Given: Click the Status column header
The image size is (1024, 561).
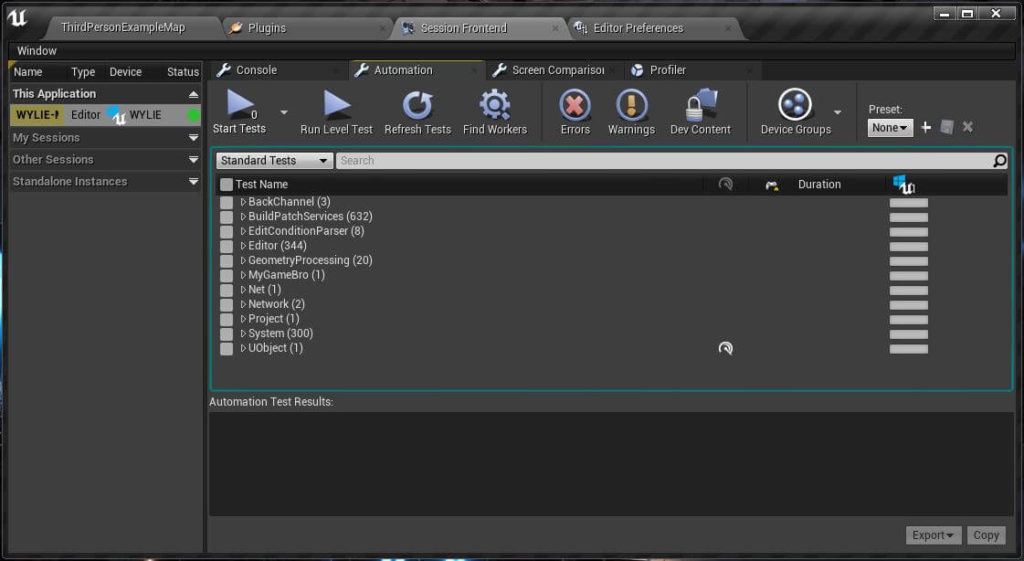Looking at the screenshot, I should tap(182, 72).
